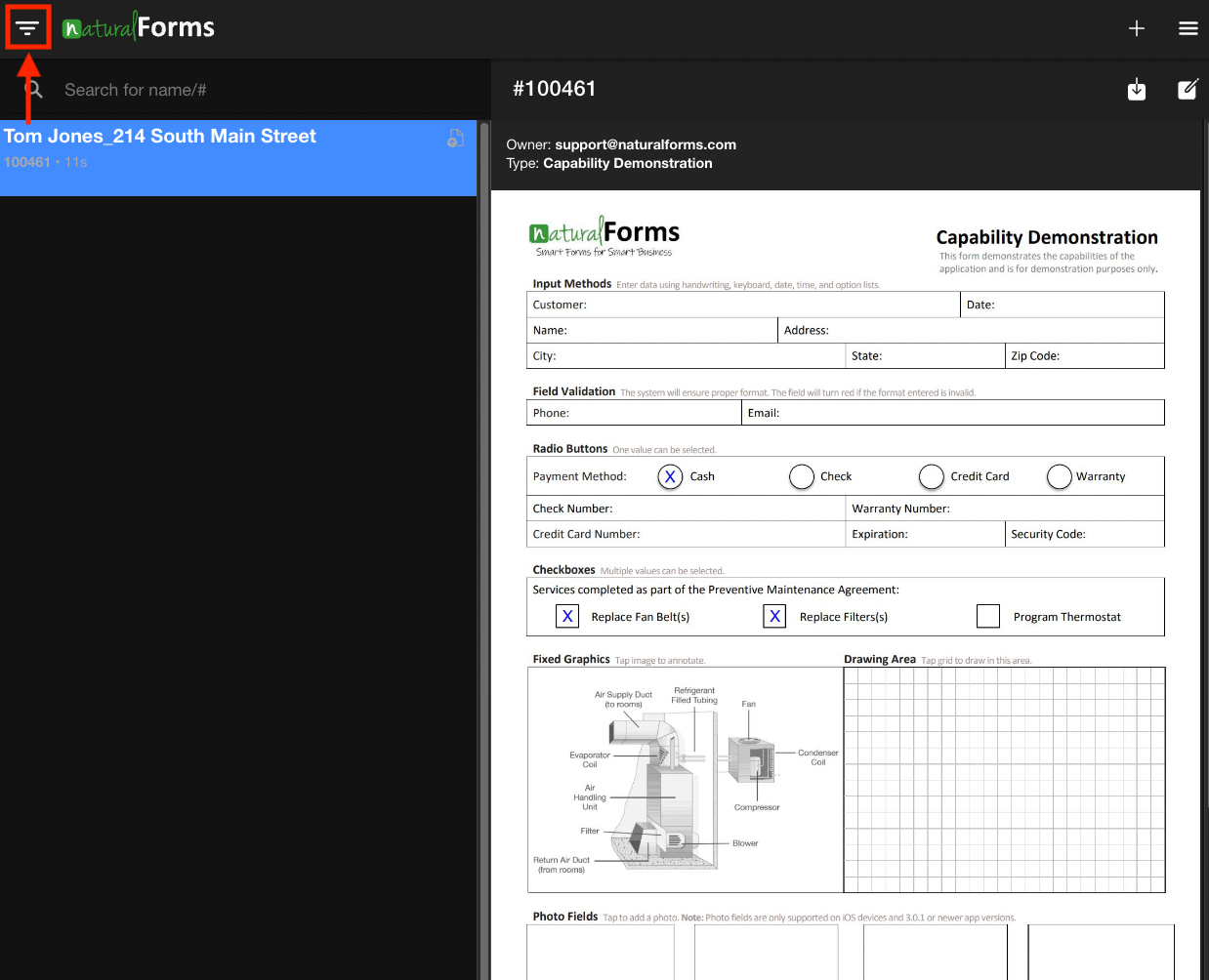Tap the Drawing Area grid

[x=1005, y=780]
